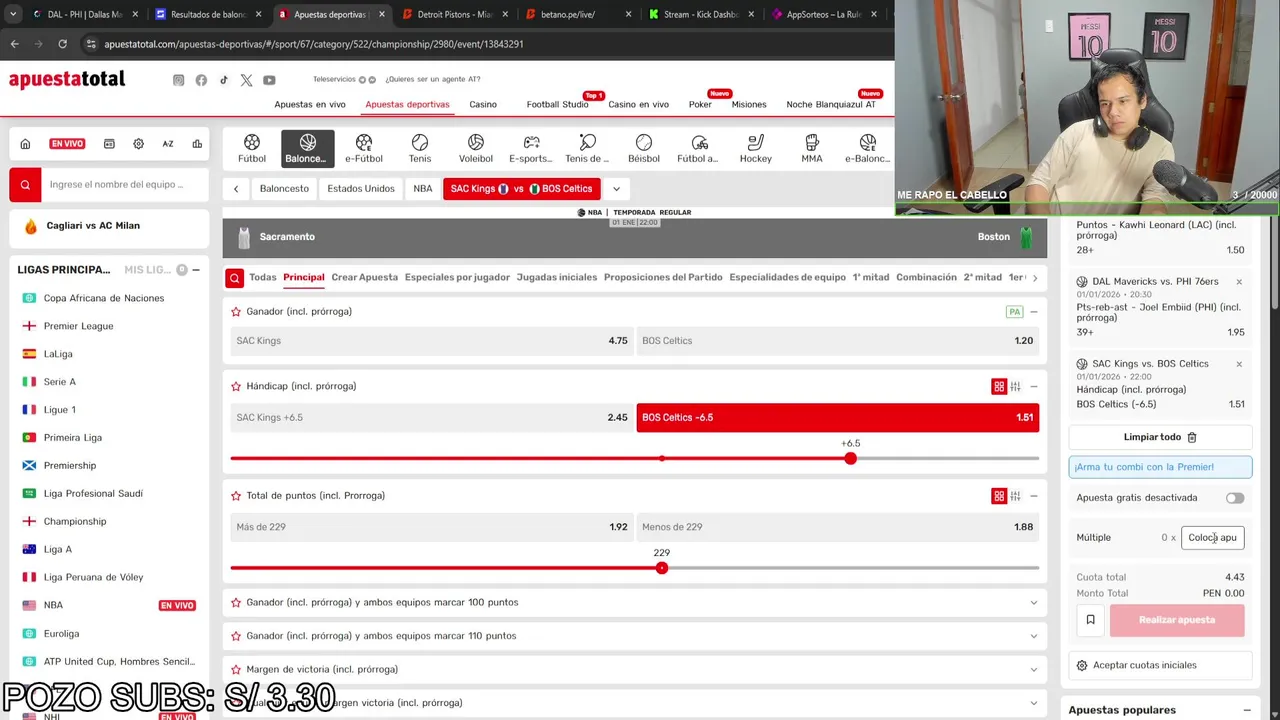The height and width of the screenshot is (720, 1280).
Task: Deselect BOS Celtics -6.5 handicap odds
Action: [x=838, y=418]
